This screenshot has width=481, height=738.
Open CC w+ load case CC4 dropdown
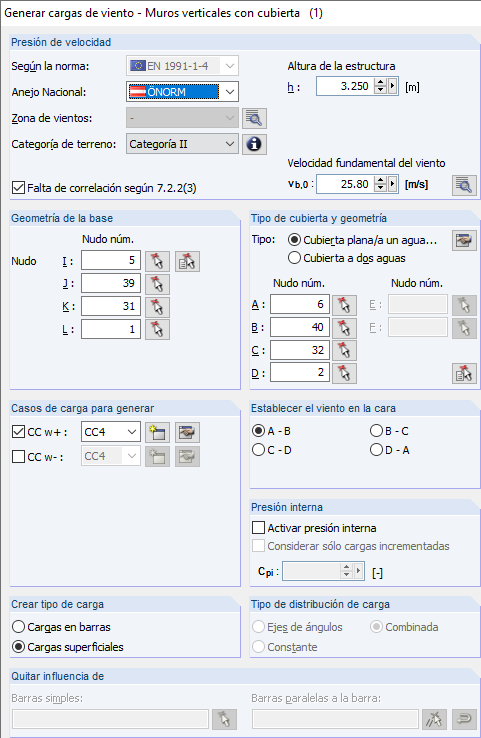tap(111, 432)
